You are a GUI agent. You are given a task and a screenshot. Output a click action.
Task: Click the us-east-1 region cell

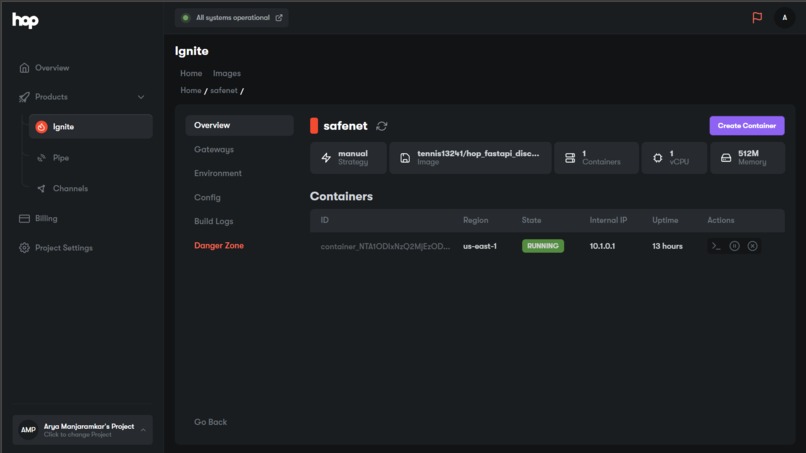[x=480, y=246]
